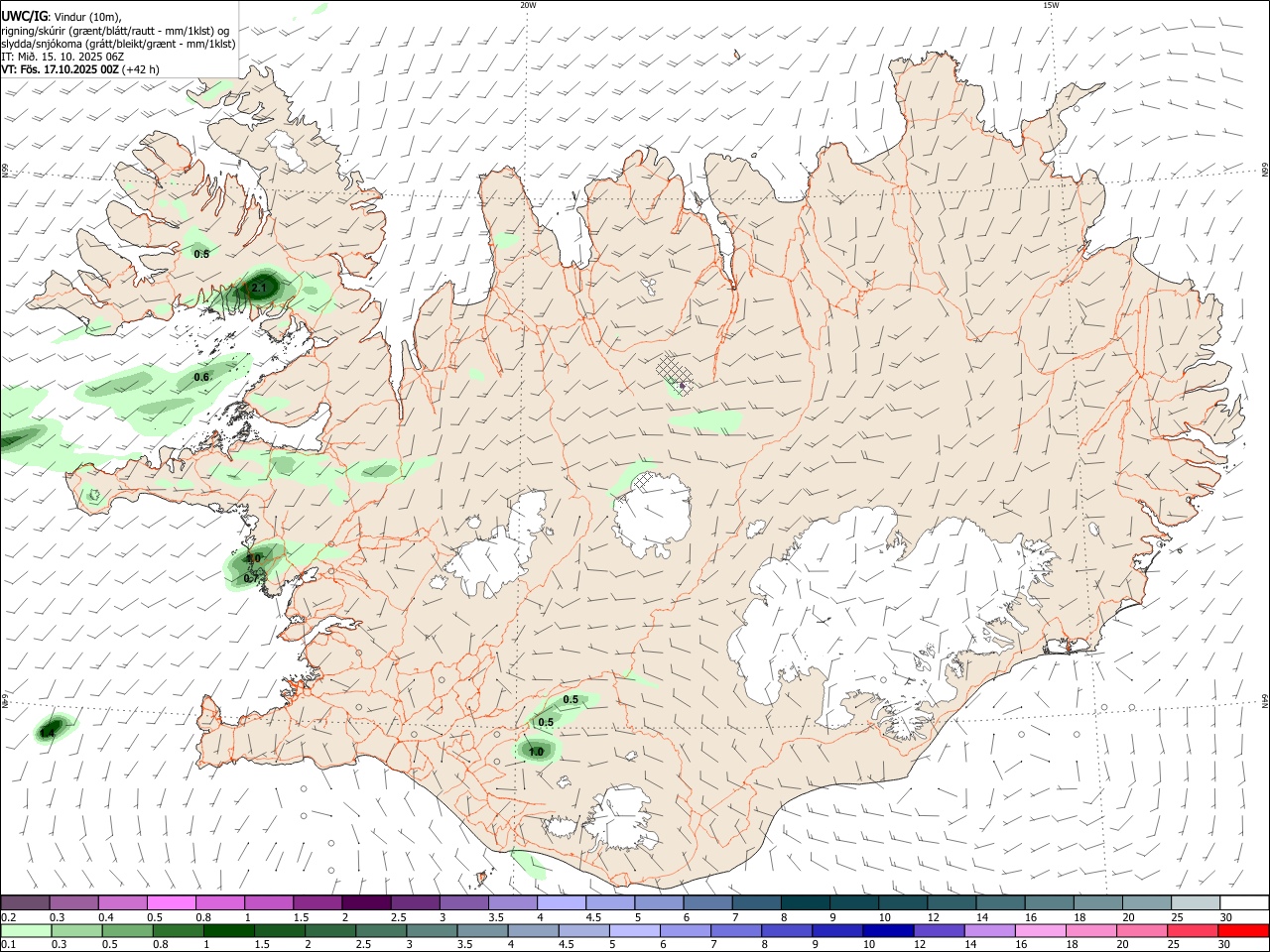Viewport: 1270px width, 952px height.
Task: Select the grey snow swatch between 20 and 25
Action: [1146, 903]
